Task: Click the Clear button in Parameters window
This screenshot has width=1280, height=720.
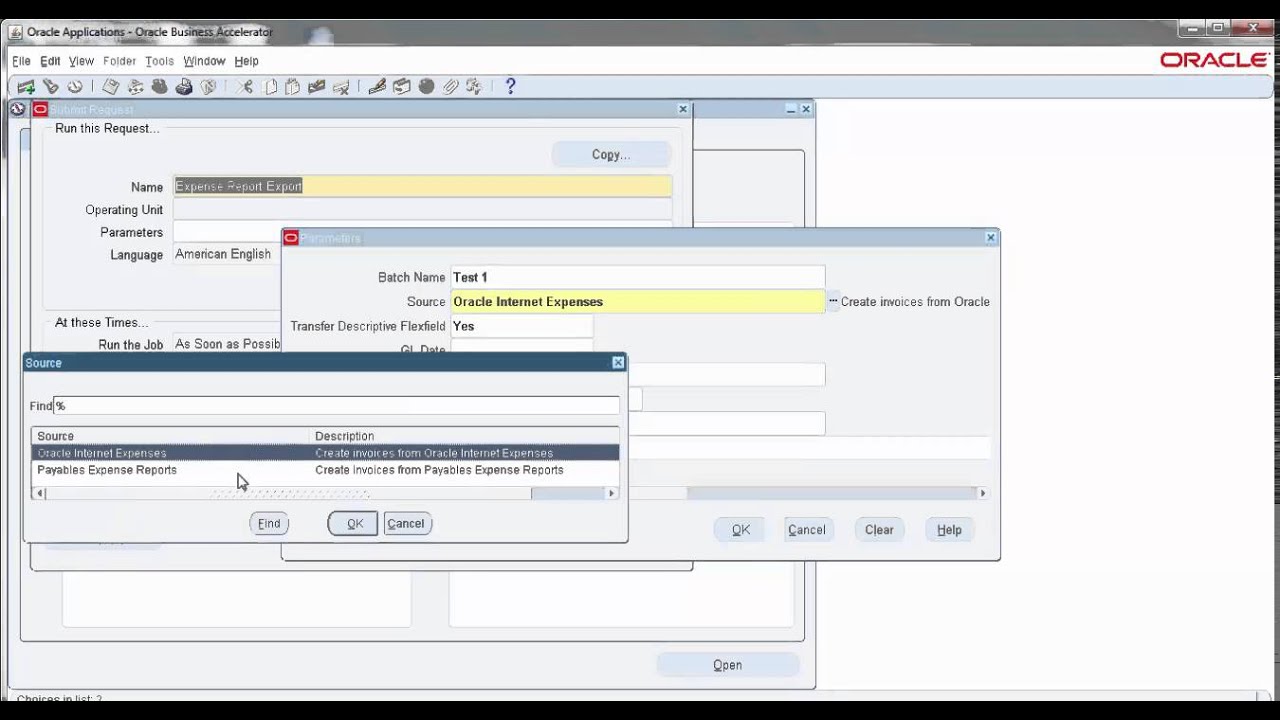Action: coord(879,530)
